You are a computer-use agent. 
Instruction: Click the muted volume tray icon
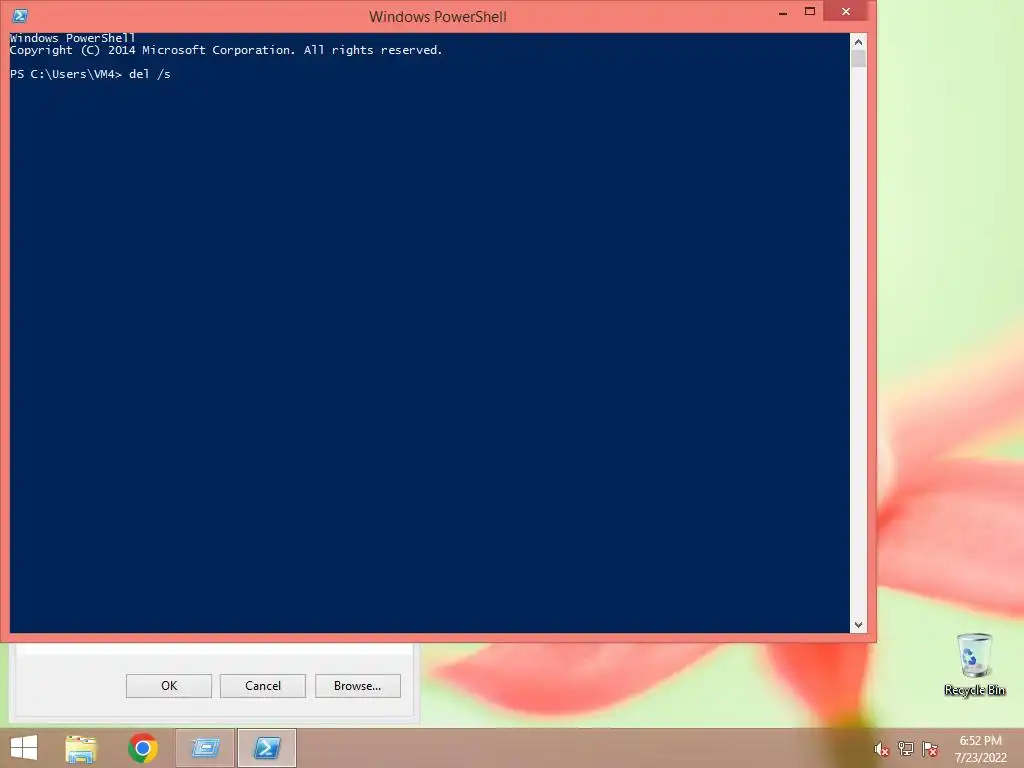tap(881, 749)
